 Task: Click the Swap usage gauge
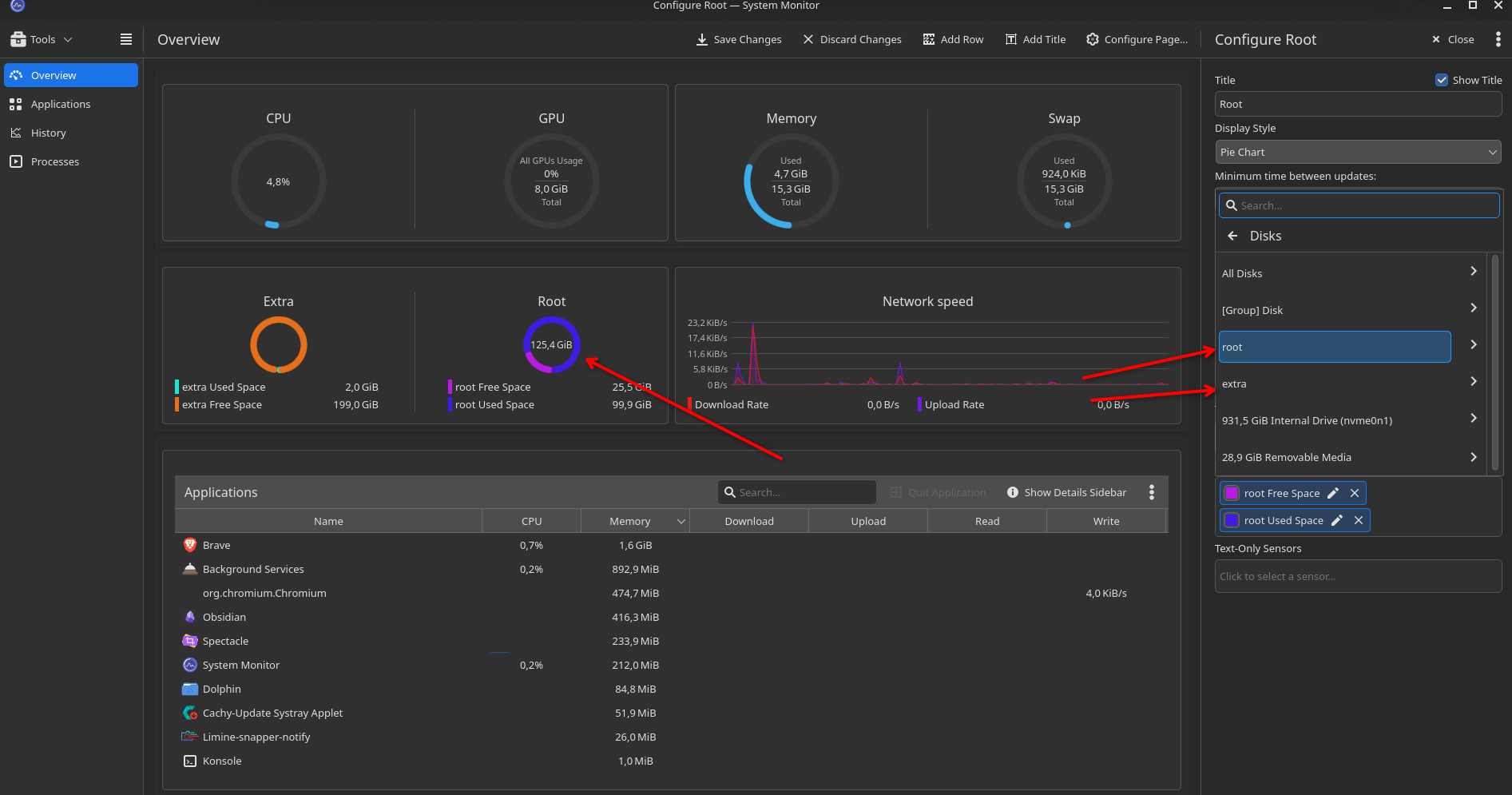pyautogui.click(x=1064, y=181)
